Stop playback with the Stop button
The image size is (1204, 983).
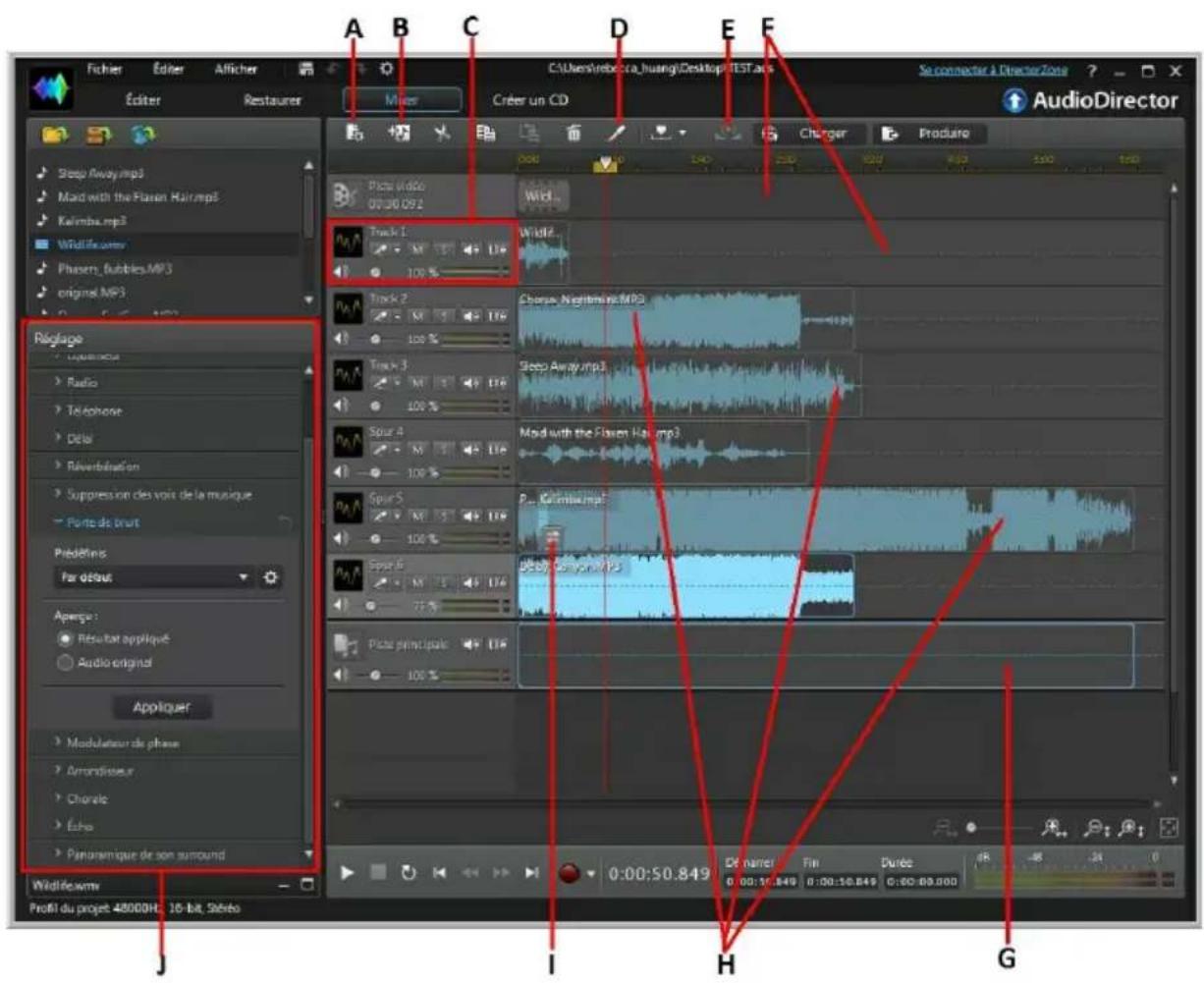[x=378, y=872]
